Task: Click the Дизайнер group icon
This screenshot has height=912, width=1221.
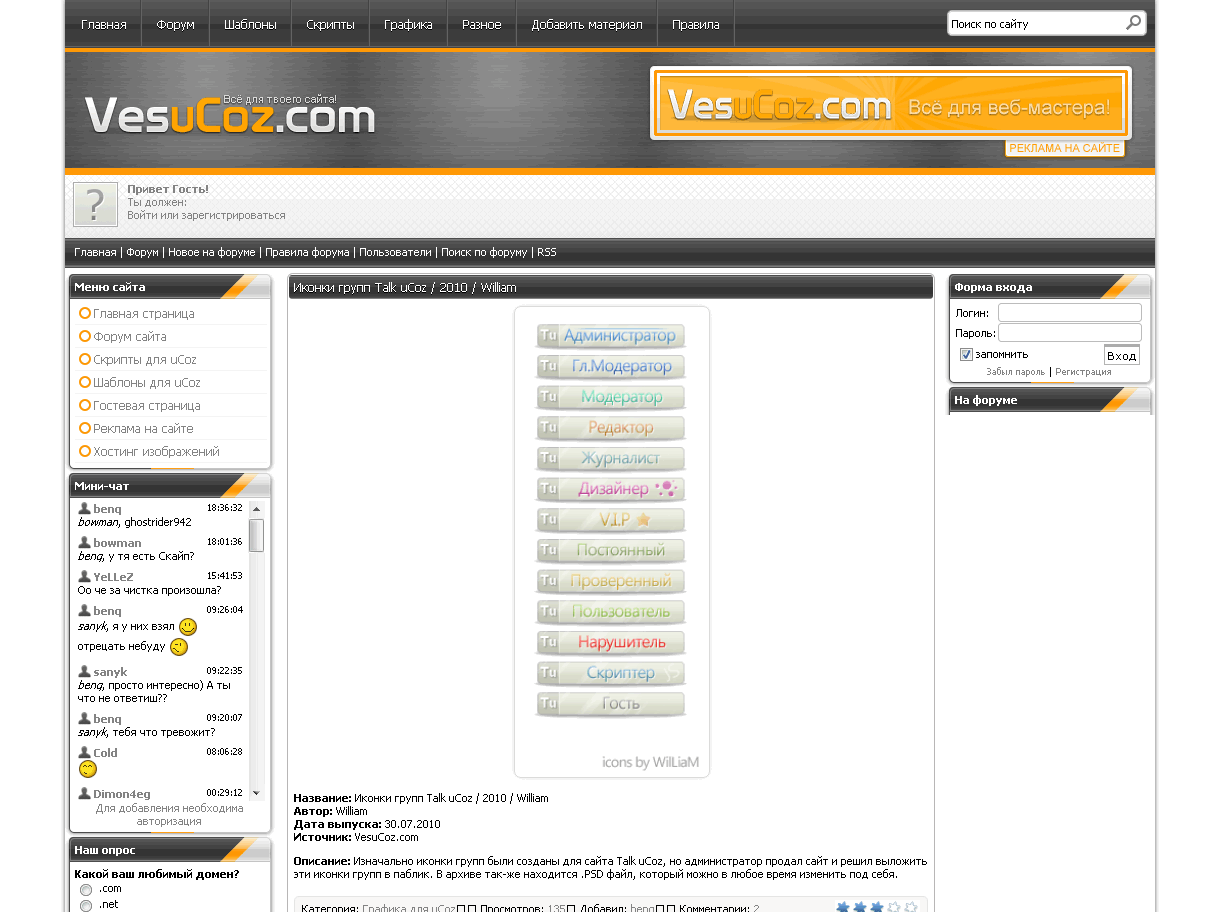Action: point(611,489)
